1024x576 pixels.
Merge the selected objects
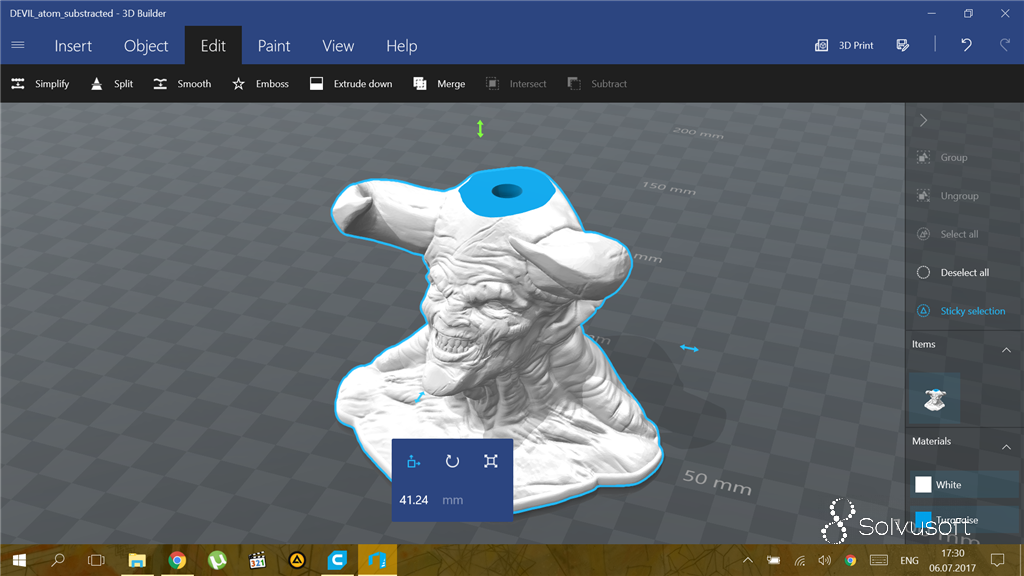point(439,84)
